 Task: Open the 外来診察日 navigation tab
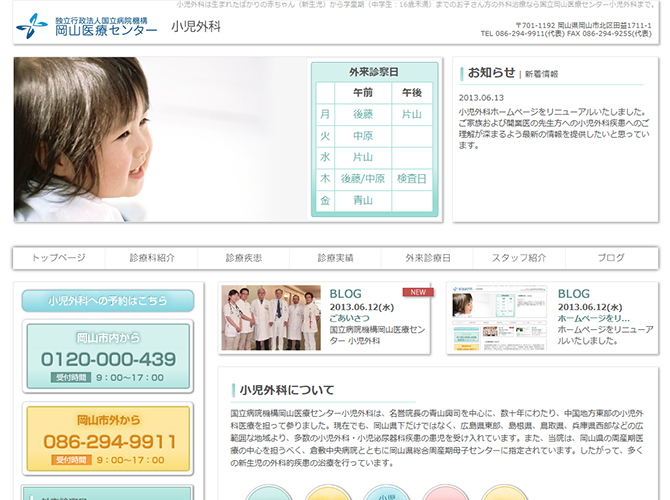point(427,258)
